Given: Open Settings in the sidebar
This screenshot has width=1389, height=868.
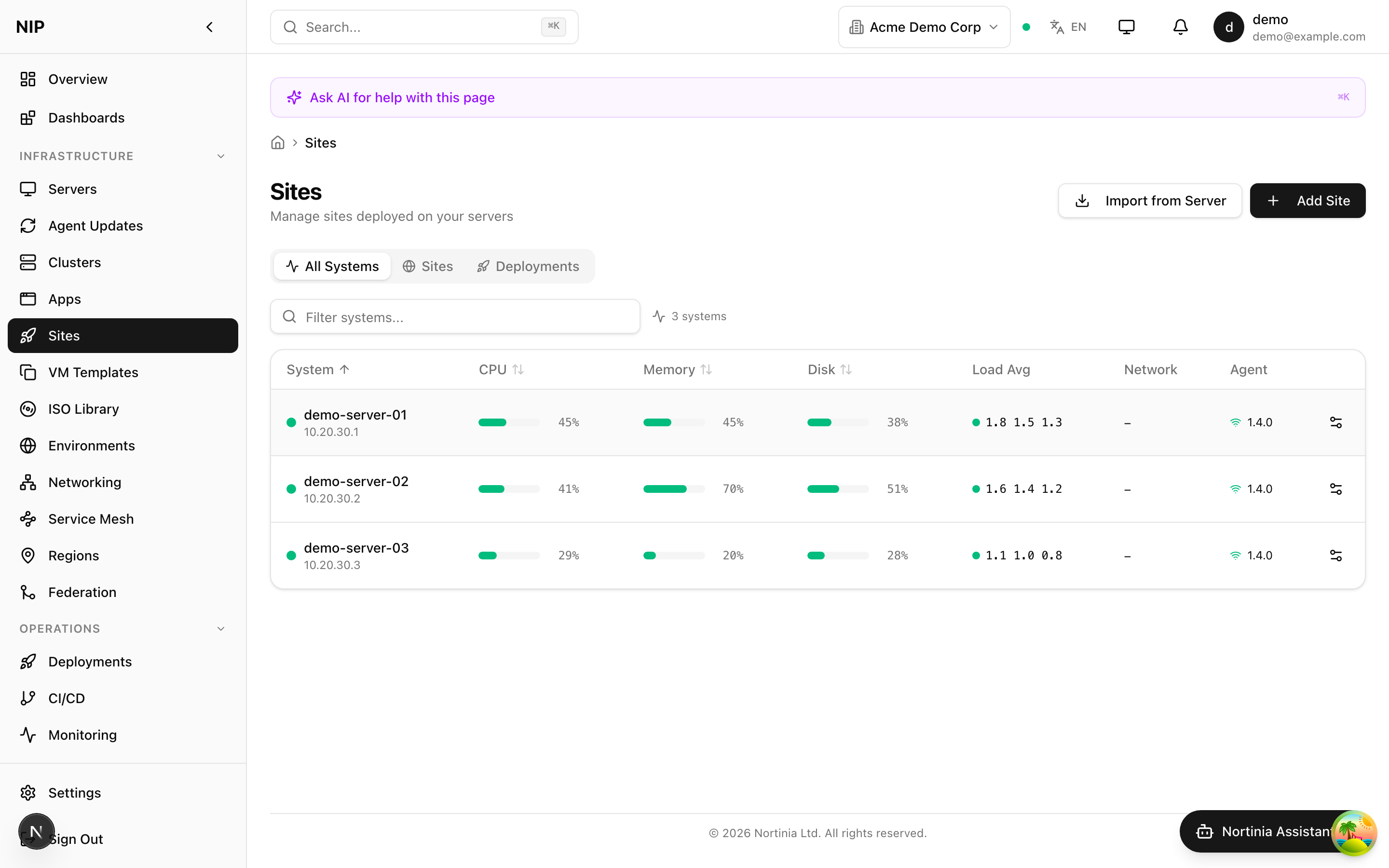Looking at the screenshot, I should coord(123,793).
